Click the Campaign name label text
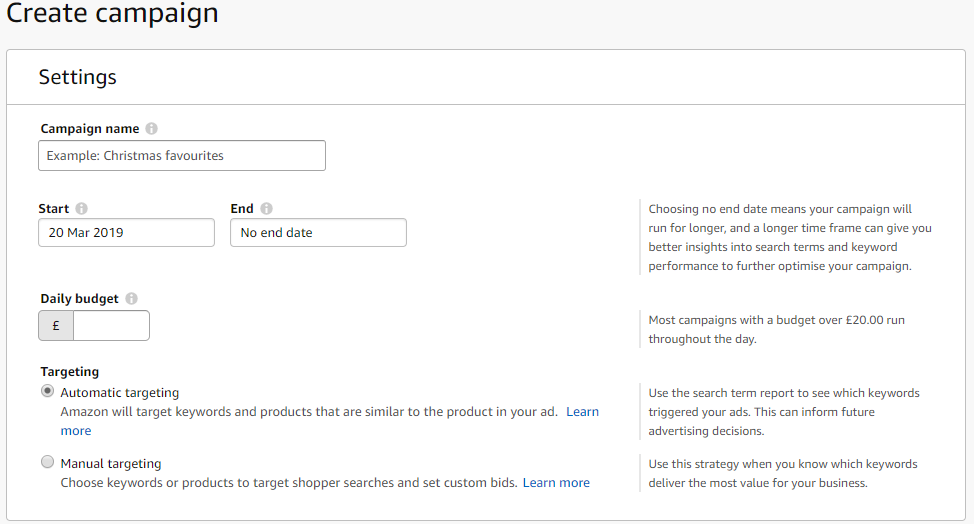Image resolution: width=974 pixels, height=524 pixels. coord(90,129)
